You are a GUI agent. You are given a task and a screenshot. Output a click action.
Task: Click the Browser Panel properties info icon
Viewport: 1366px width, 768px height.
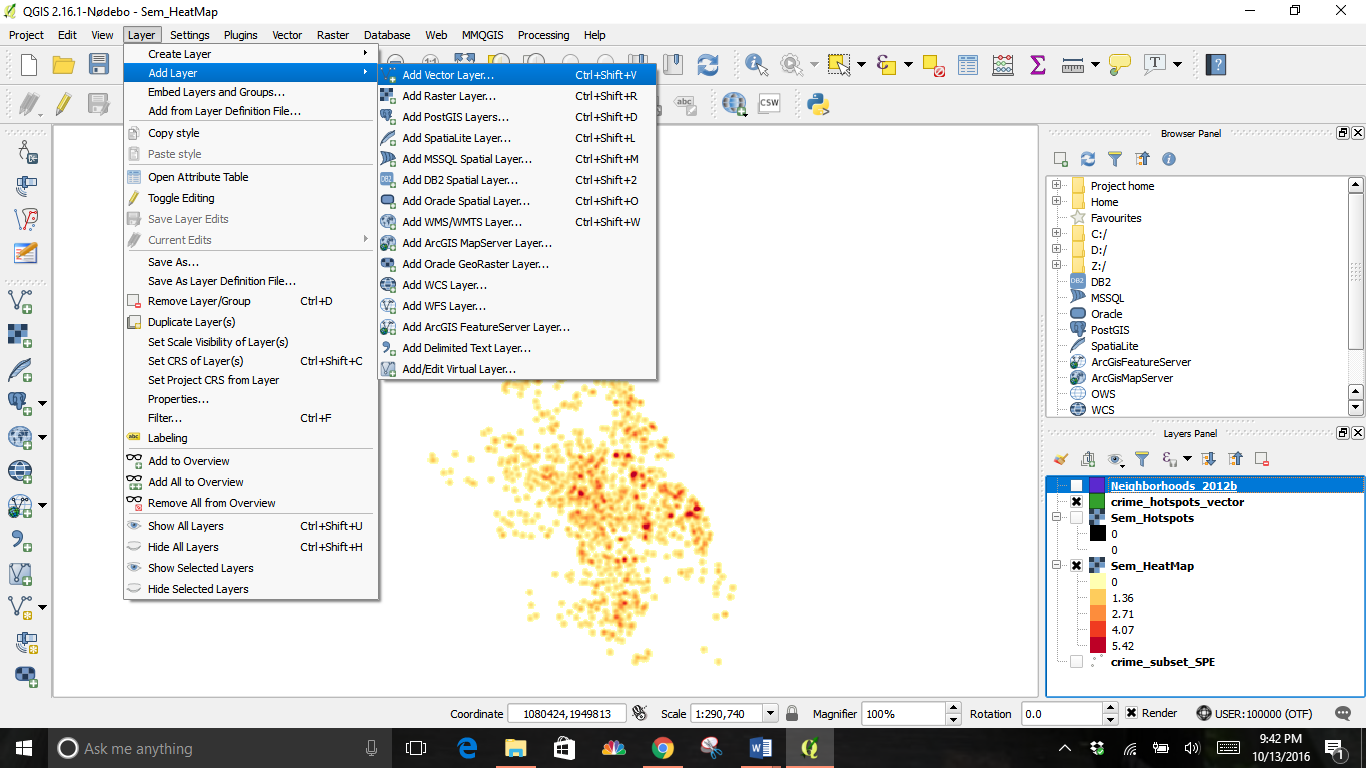pyautogui.click(x=1168, y=158)
